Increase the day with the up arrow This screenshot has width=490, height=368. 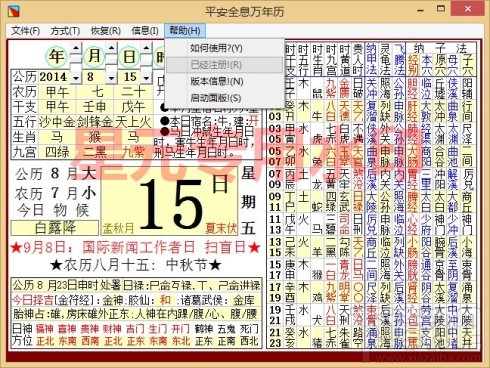coord(146,48)
